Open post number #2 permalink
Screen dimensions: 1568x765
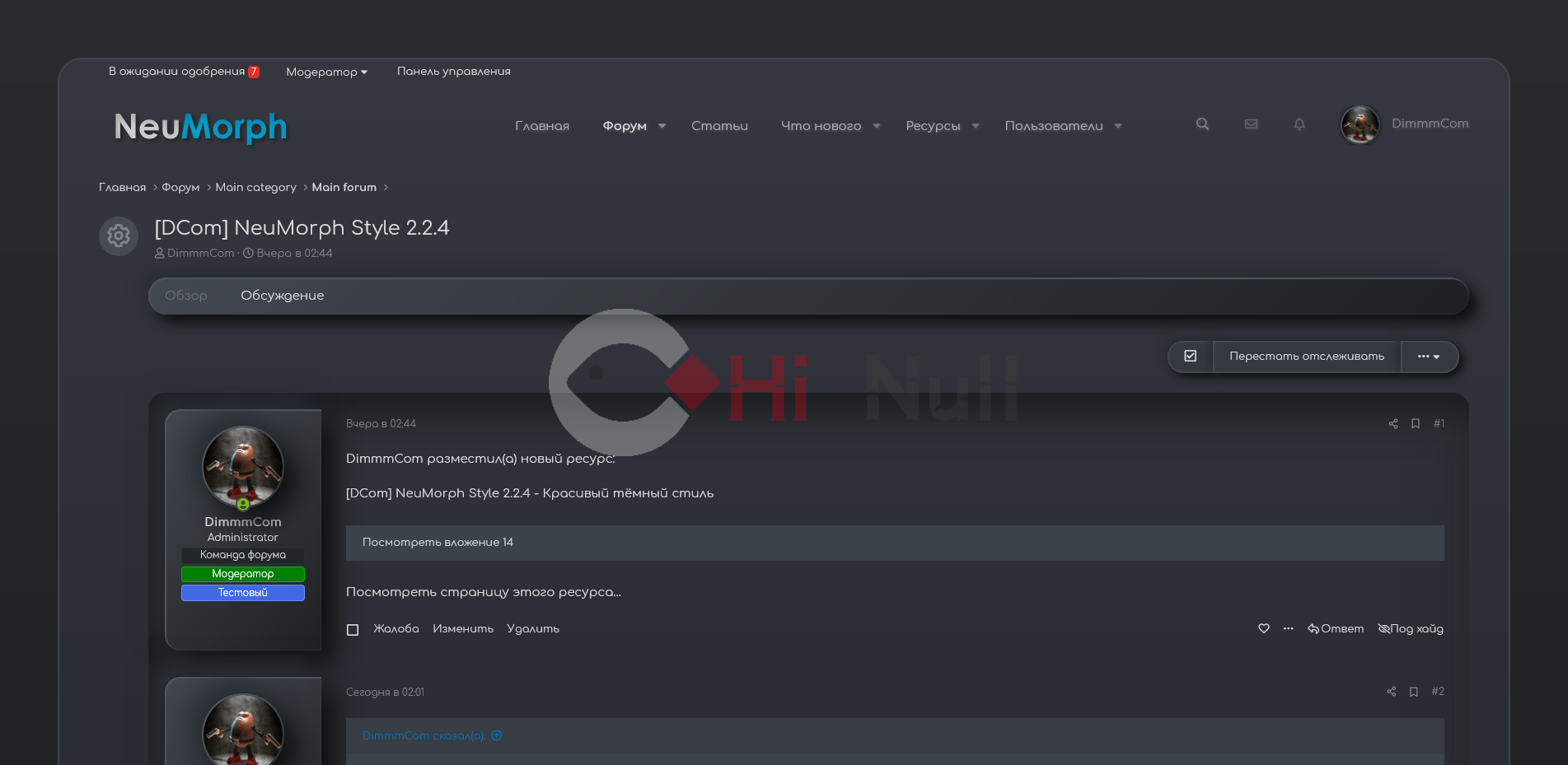pyautogui.click(x=1438, y=692)
